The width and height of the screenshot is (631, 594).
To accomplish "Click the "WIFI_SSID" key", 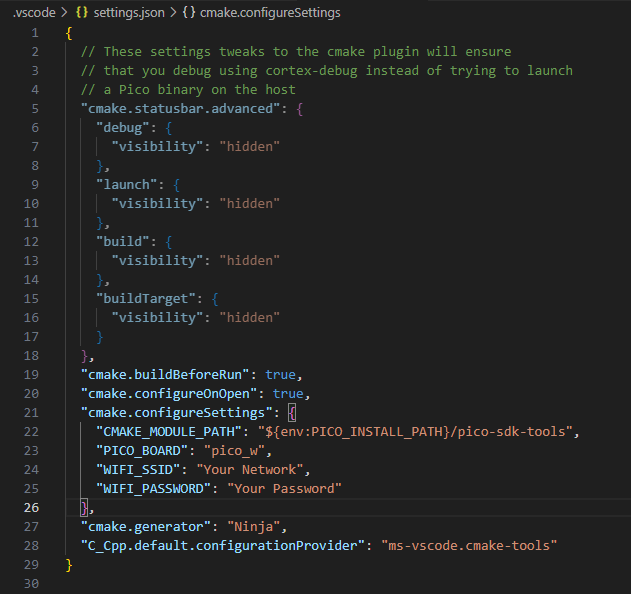I will coord(138,470).
